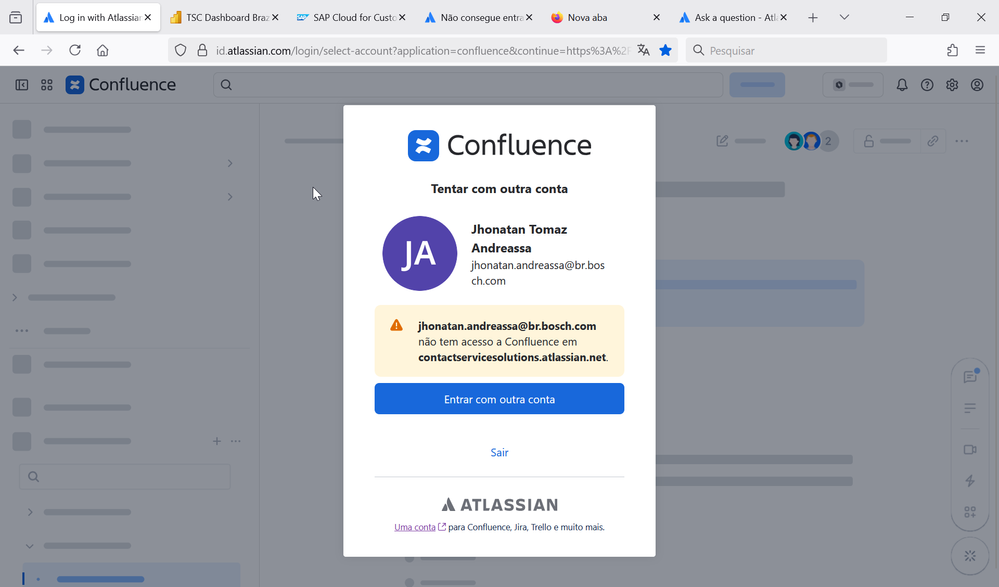The image size is (999, 587).
Task: Open the tracking protection shield icon
Action: (x=180, y=50)
